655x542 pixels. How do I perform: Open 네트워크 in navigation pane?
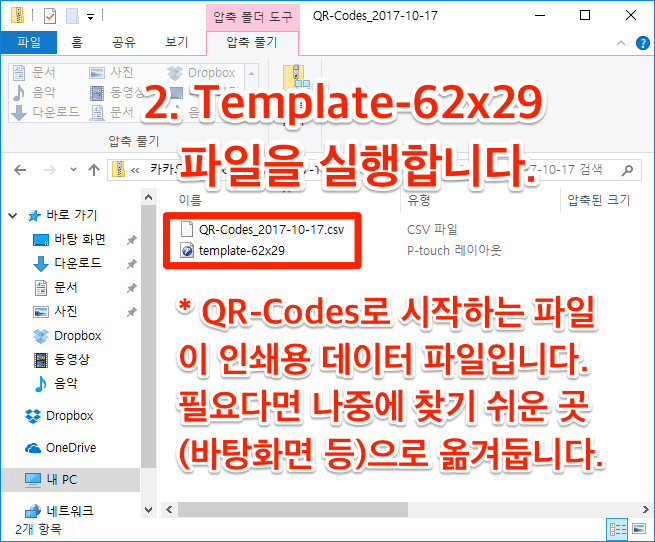69,511
